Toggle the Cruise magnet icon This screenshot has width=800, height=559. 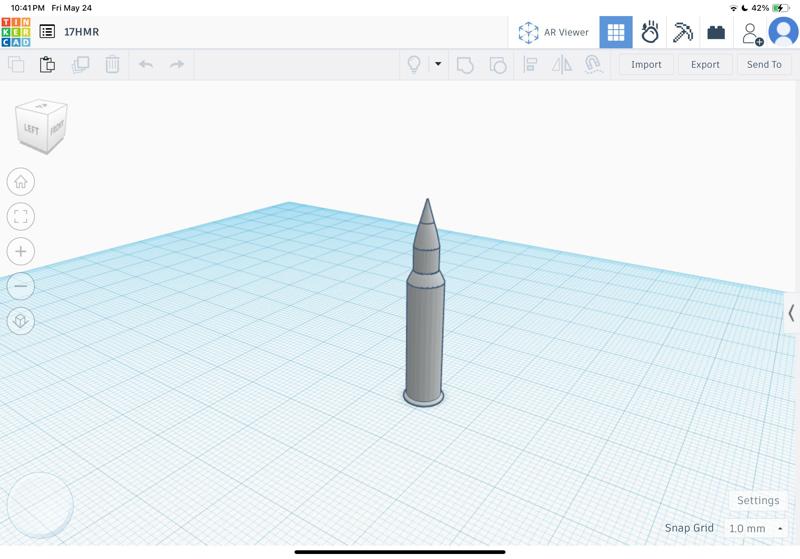[593, 64]
